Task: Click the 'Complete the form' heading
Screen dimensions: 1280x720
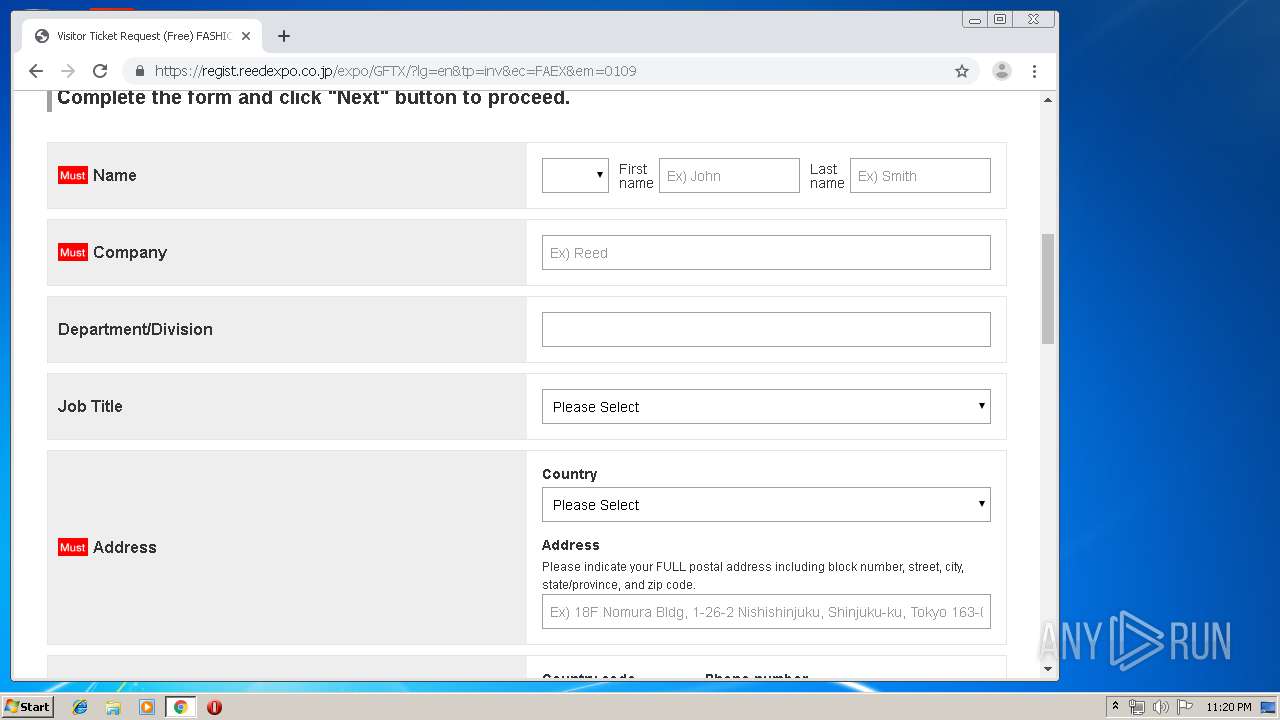Action: [x=313, y=98]
